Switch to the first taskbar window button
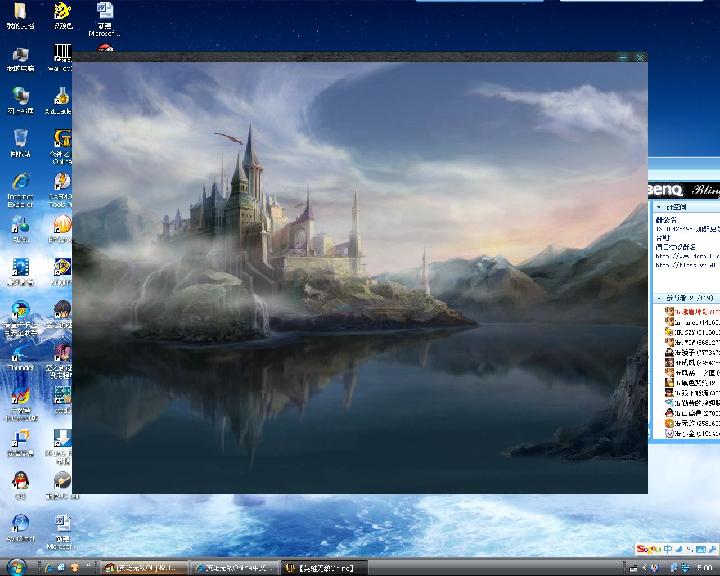 point(146,568)
